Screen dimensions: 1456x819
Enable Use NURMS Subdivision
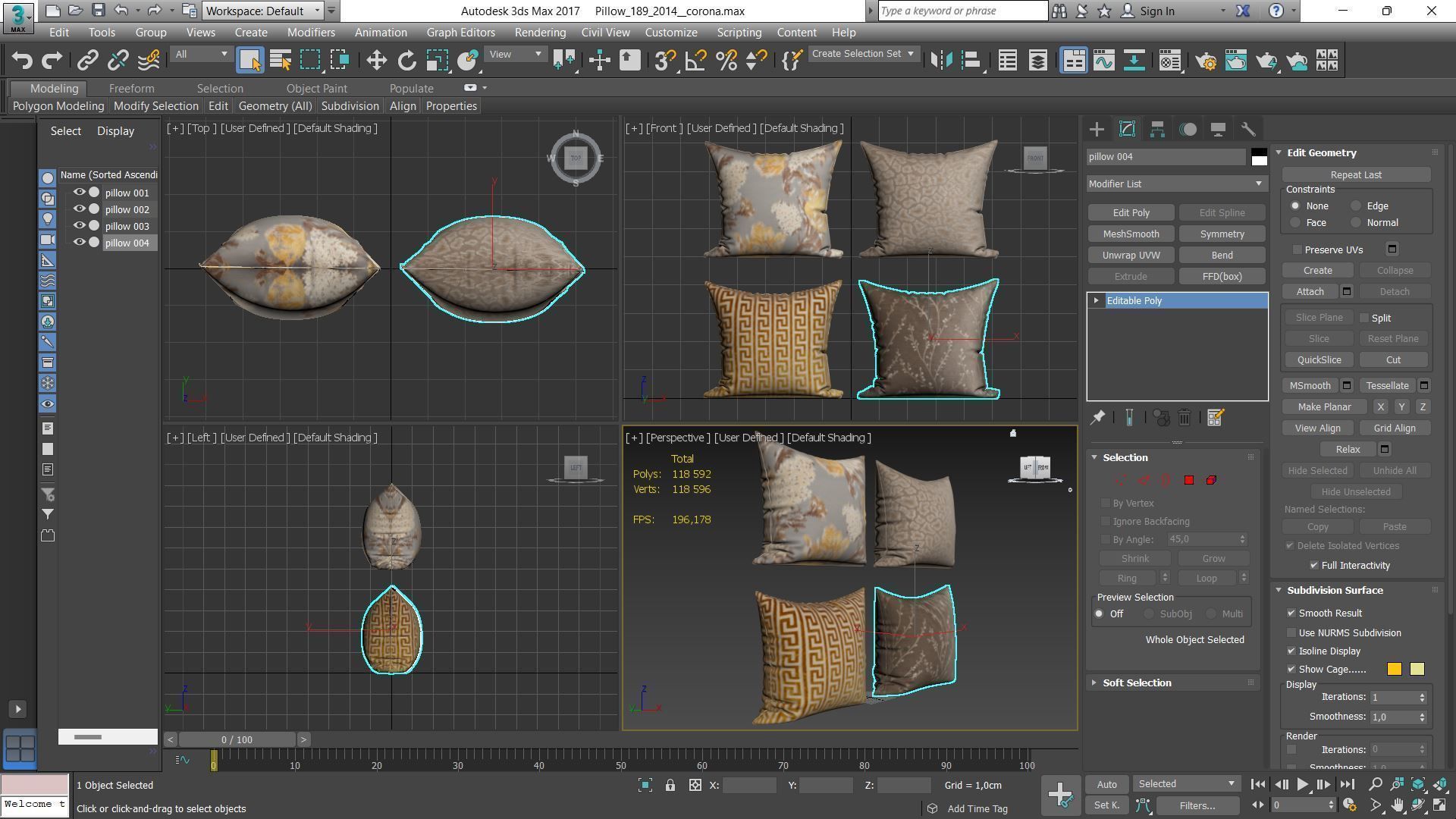pyautogui.click(x=1291, y=633)
